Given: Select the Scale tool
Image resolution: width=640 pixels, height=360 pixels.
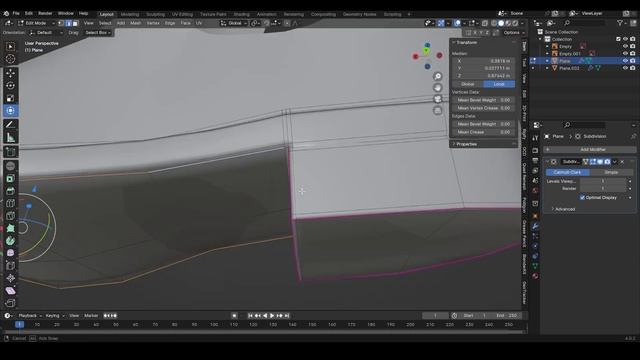Looking at the screenshot, I should click(11, 98).
